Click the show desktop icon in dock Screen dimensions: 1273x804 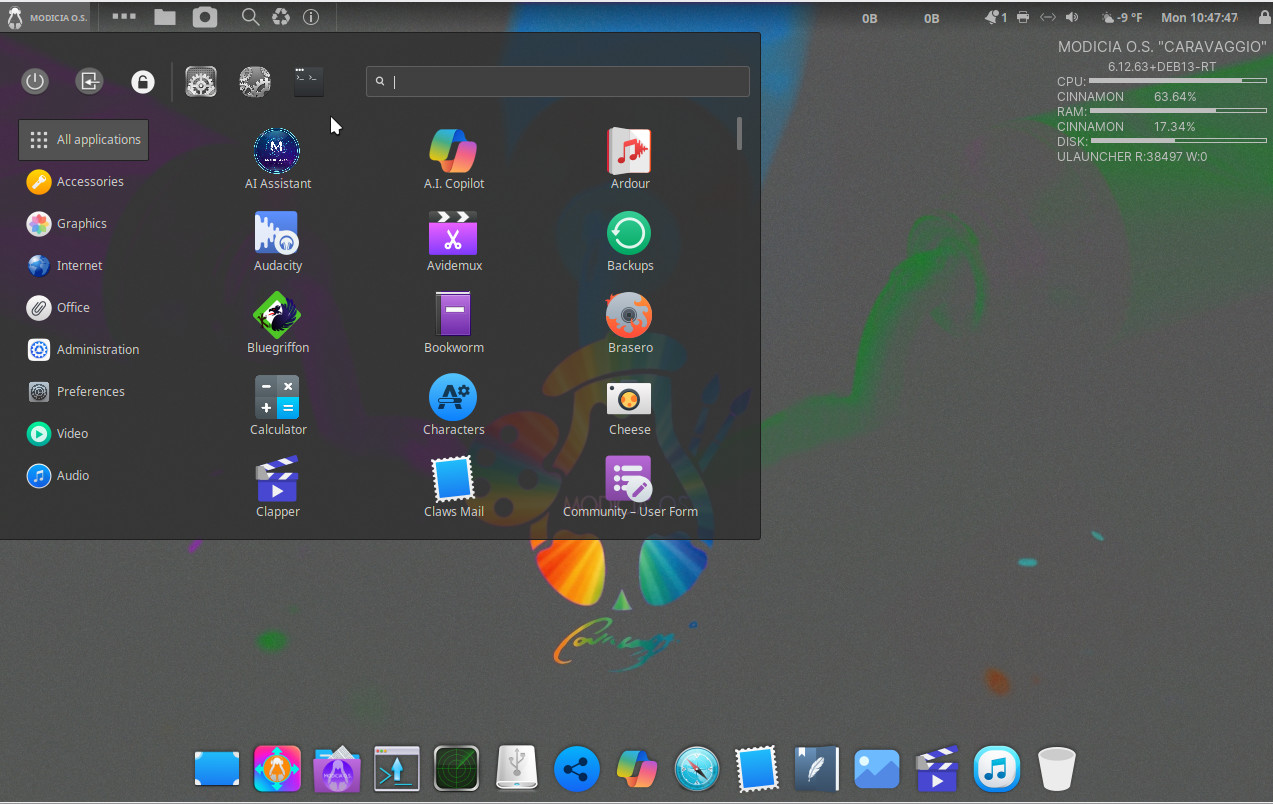[217, 769]
